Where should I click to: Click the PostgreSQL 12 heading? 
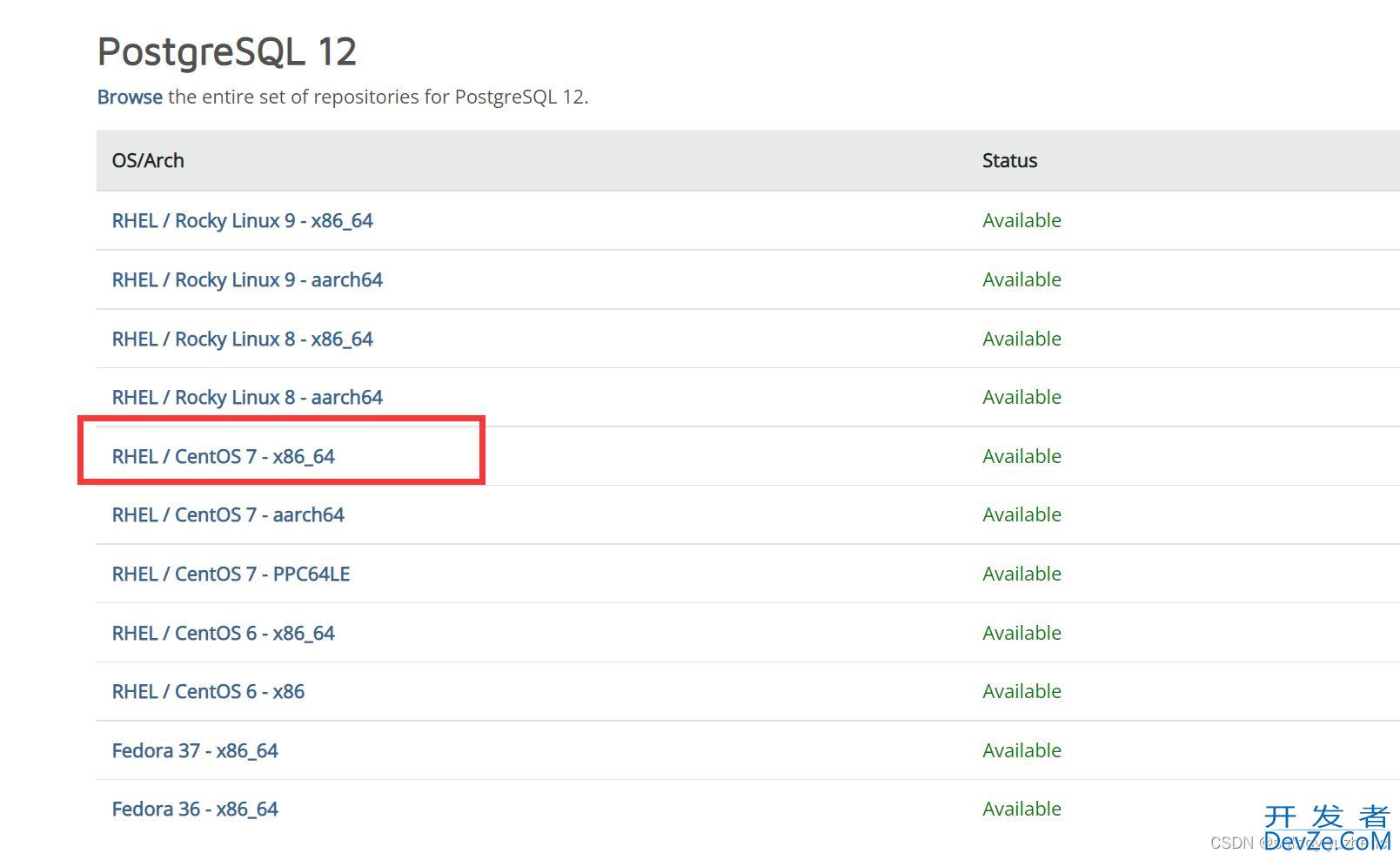tap(227, 52)
